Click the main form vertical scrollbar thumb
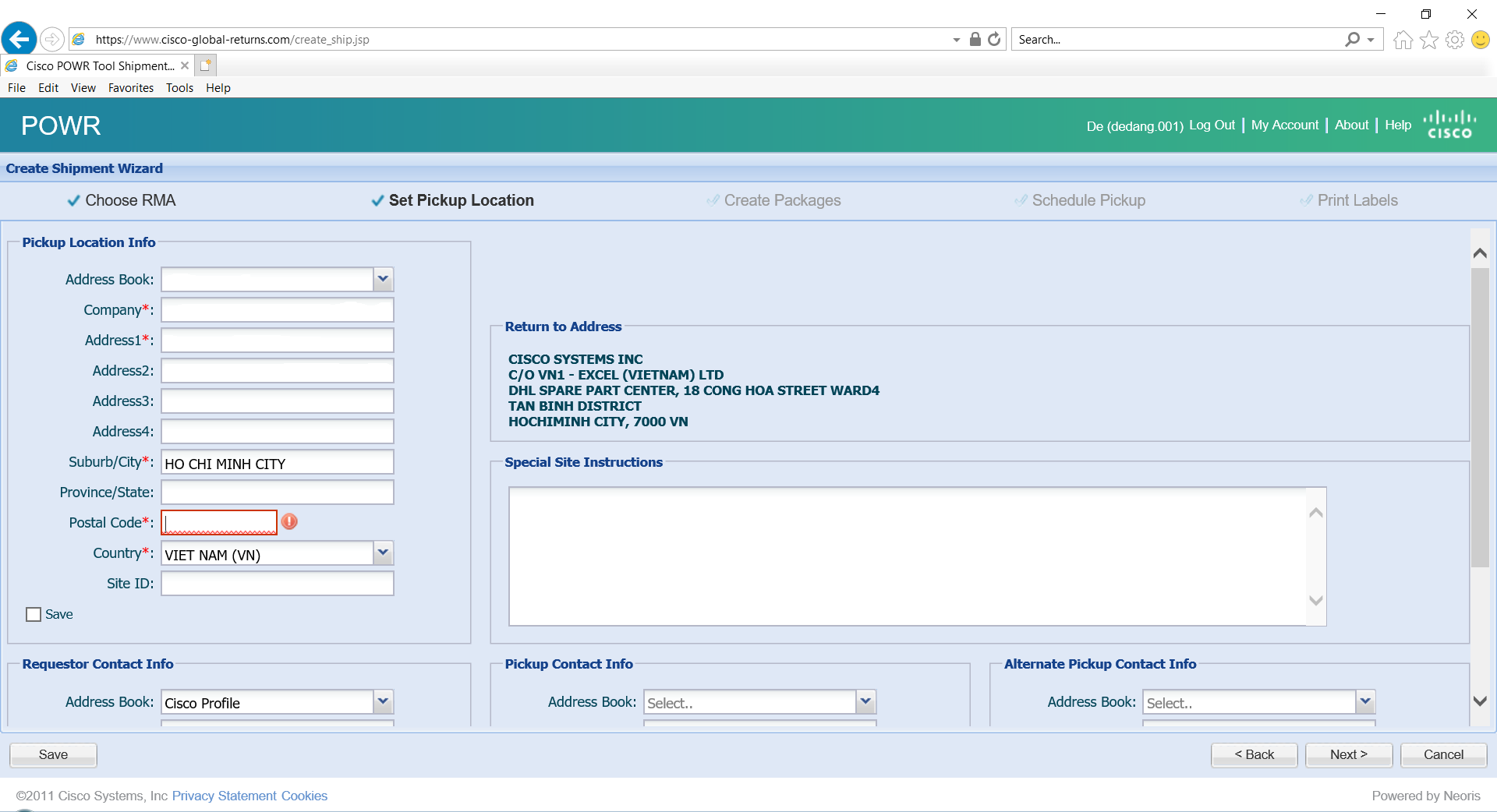 click(x=1480, y=417)
